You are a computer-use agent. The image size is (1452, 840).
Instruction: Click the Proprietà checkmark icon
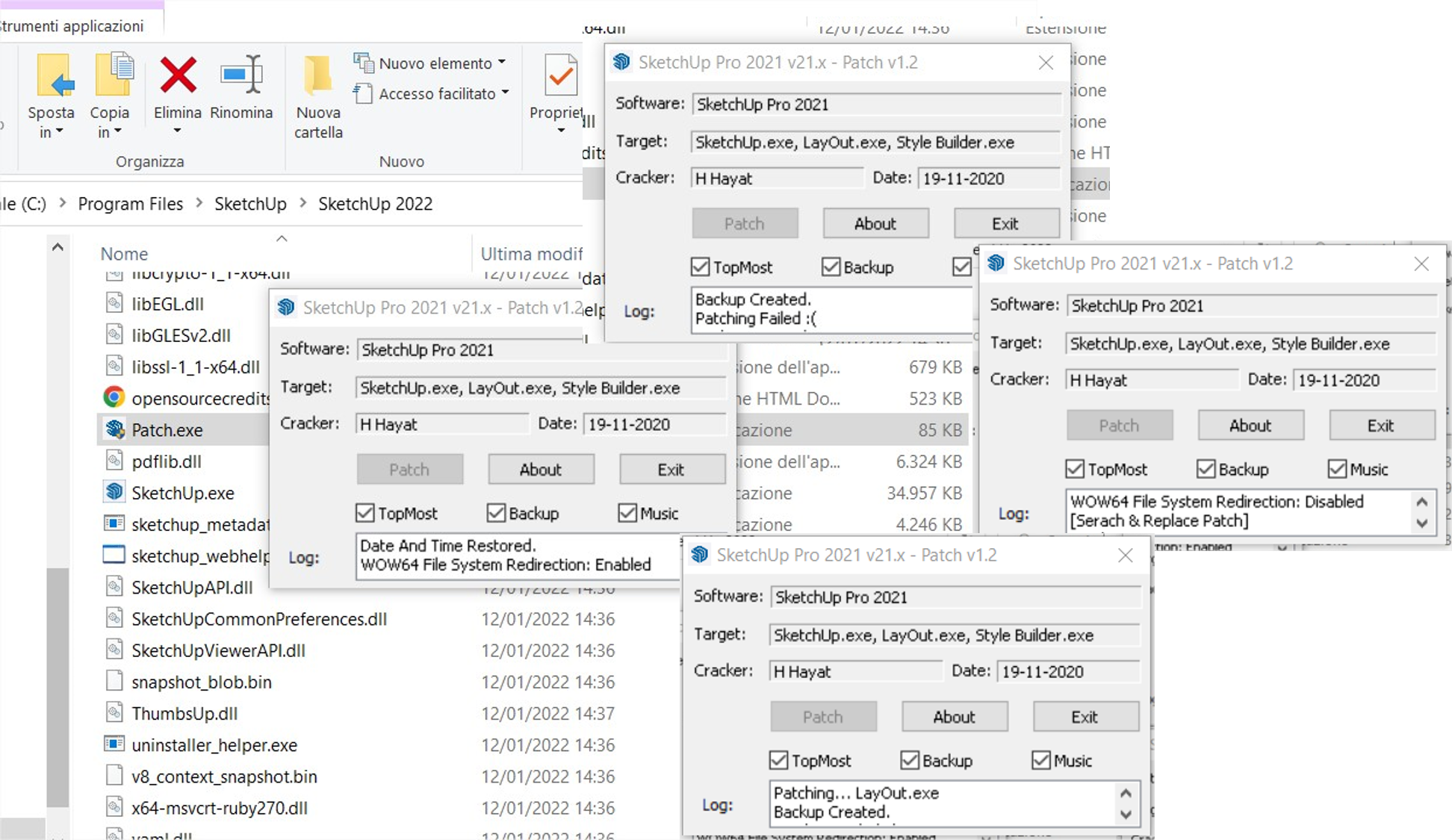coord(561,75)
